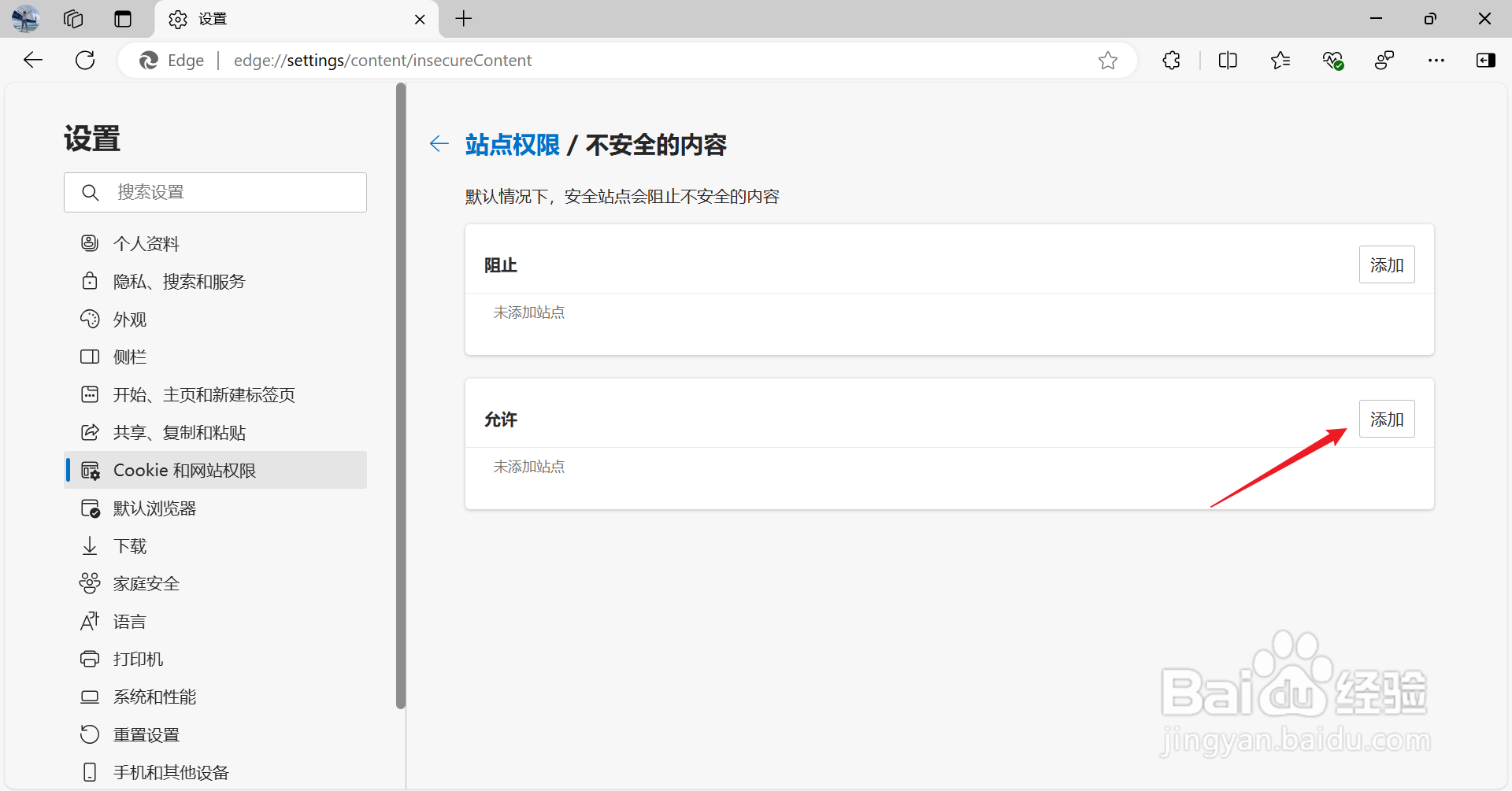The image size is (1512, 791).
Task: Open 隐私、搜索和服务 settings
Action: [x=179, y=281]
